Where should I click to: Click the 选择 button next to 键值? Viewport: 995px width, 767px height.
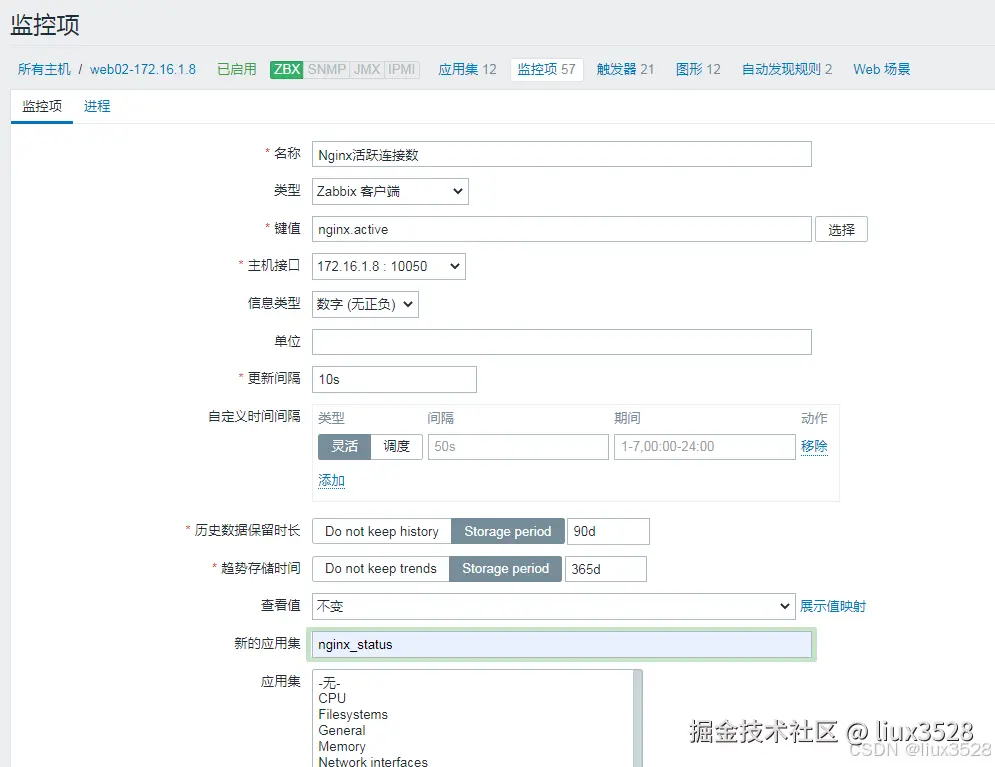pyautogui.click(x=841, y=229)
